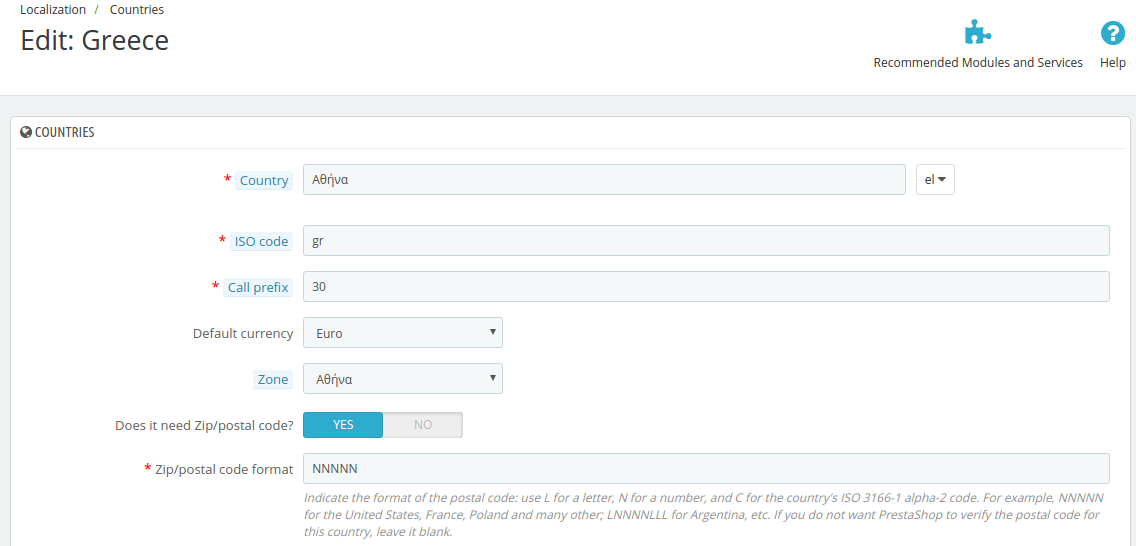Edit the Zip/postal code format field
Image resolution: width=1136 pixels, height=546 pixels.
(706, 469)
